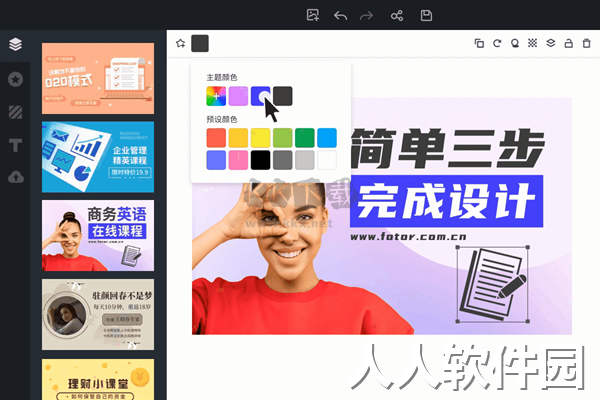Open the templates layers sidebar icon
The width and height of the screenshot is (600, 400).
tap(15, 44)
